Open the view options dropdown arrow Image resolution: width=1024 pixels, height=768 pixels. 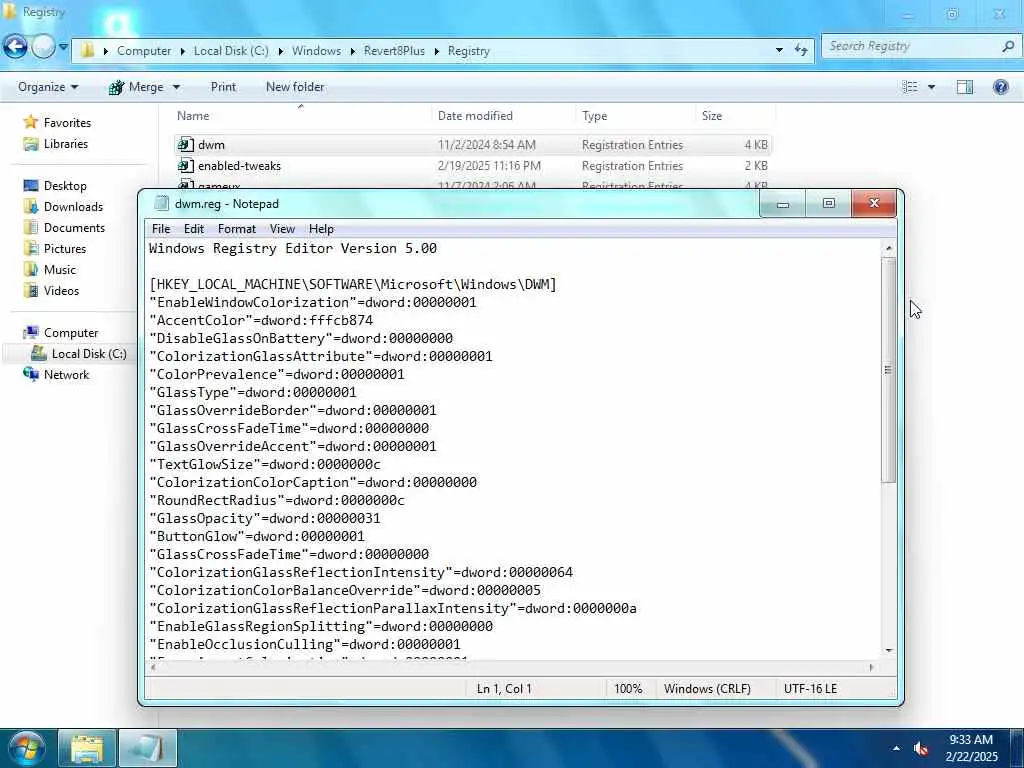(931, 87)
